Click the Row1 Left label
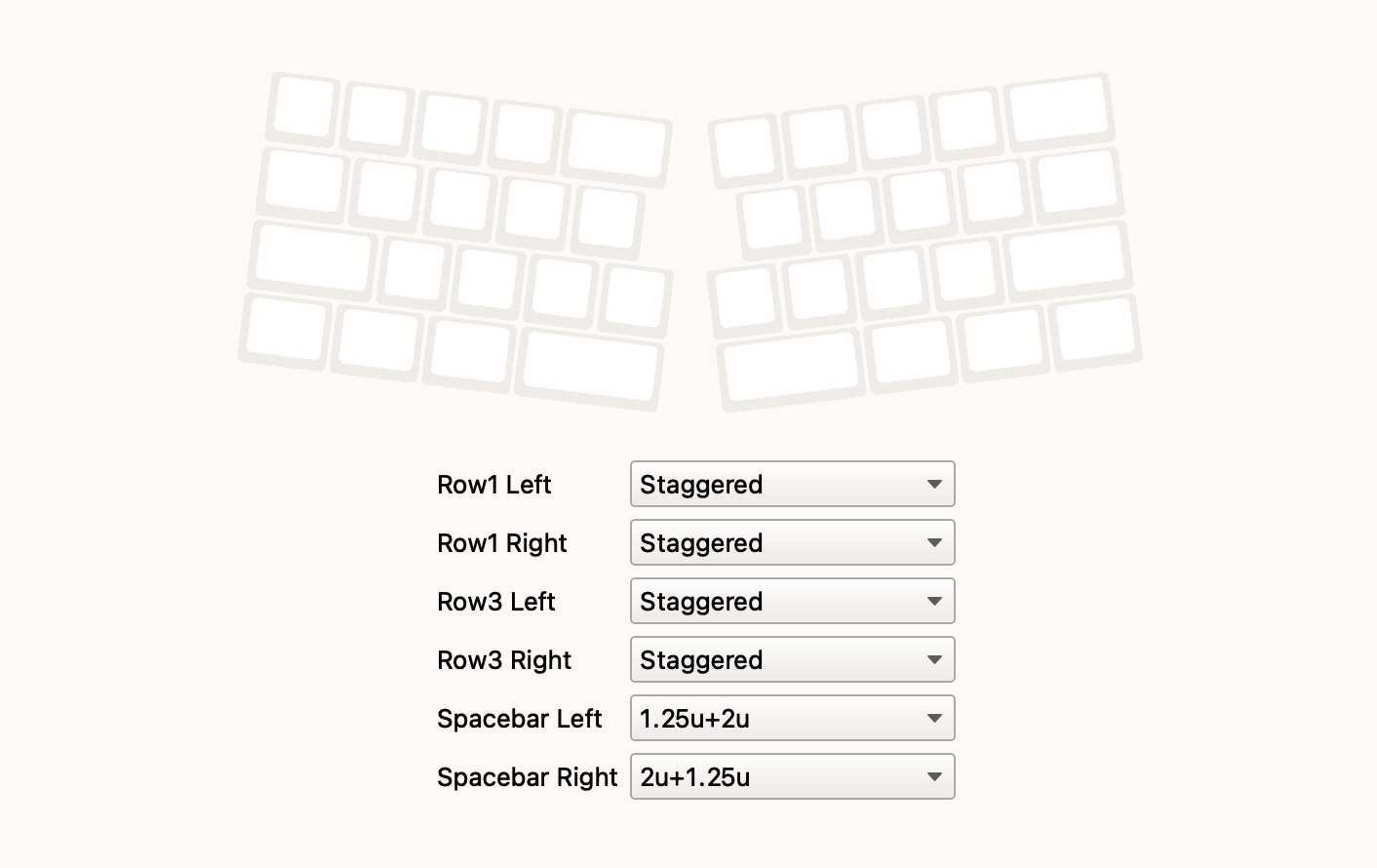This screenshot has height=868, width=1377. (x=494, y=485)
